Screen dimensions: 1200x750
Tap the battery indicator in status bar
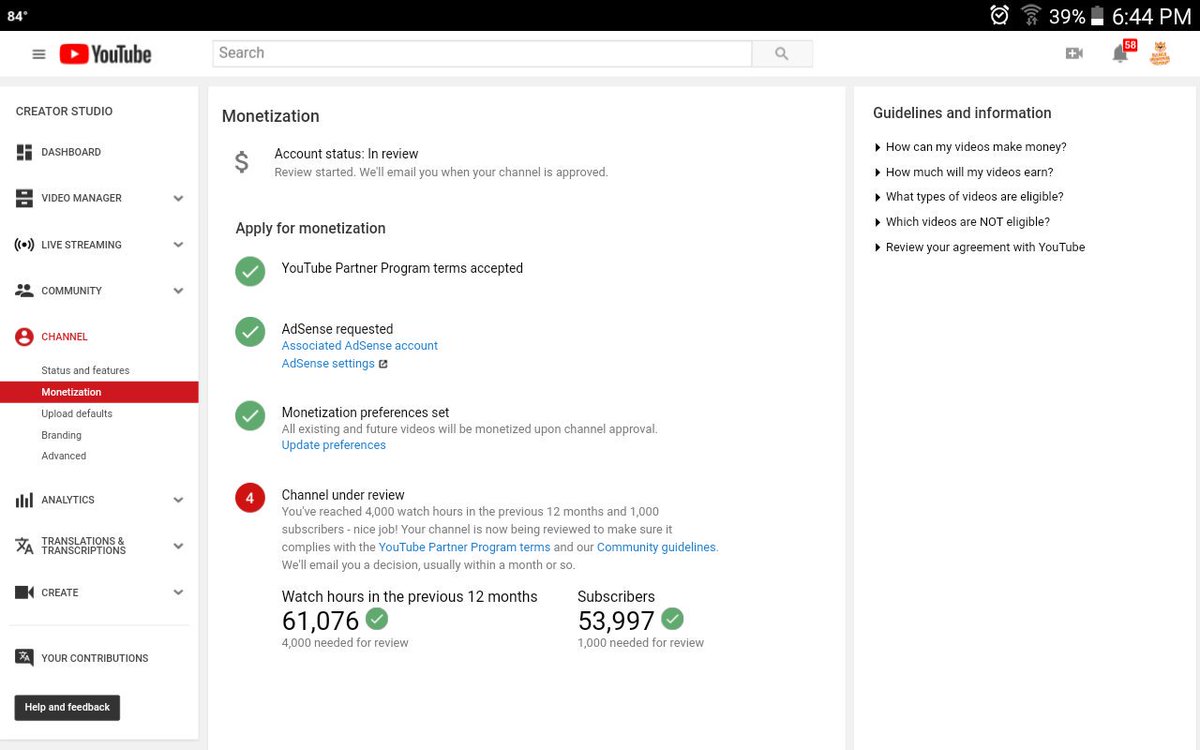1097,15
